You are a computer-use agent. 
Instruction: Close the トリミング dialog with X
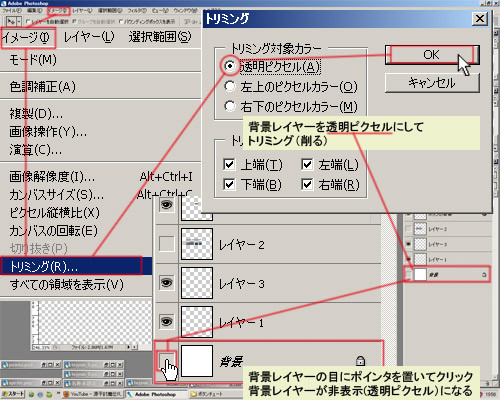click(480, 18)
